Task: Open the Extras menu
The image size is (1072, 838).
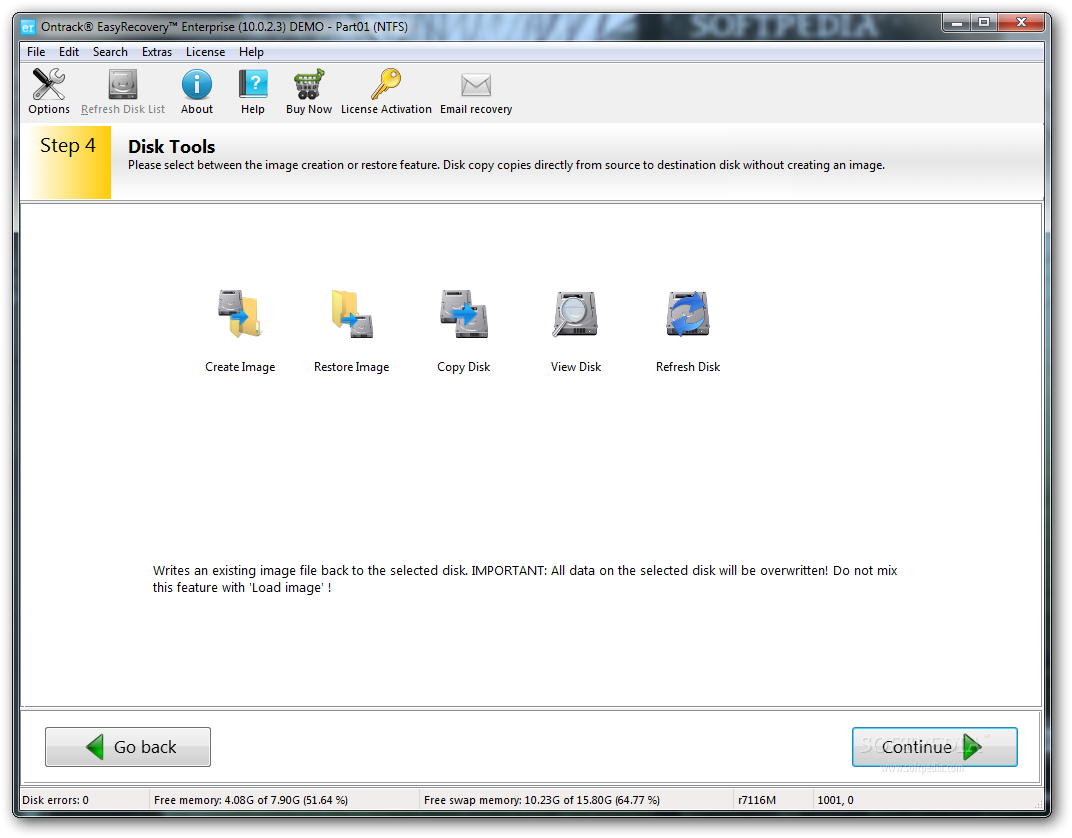Action: [x=157, y=52]
